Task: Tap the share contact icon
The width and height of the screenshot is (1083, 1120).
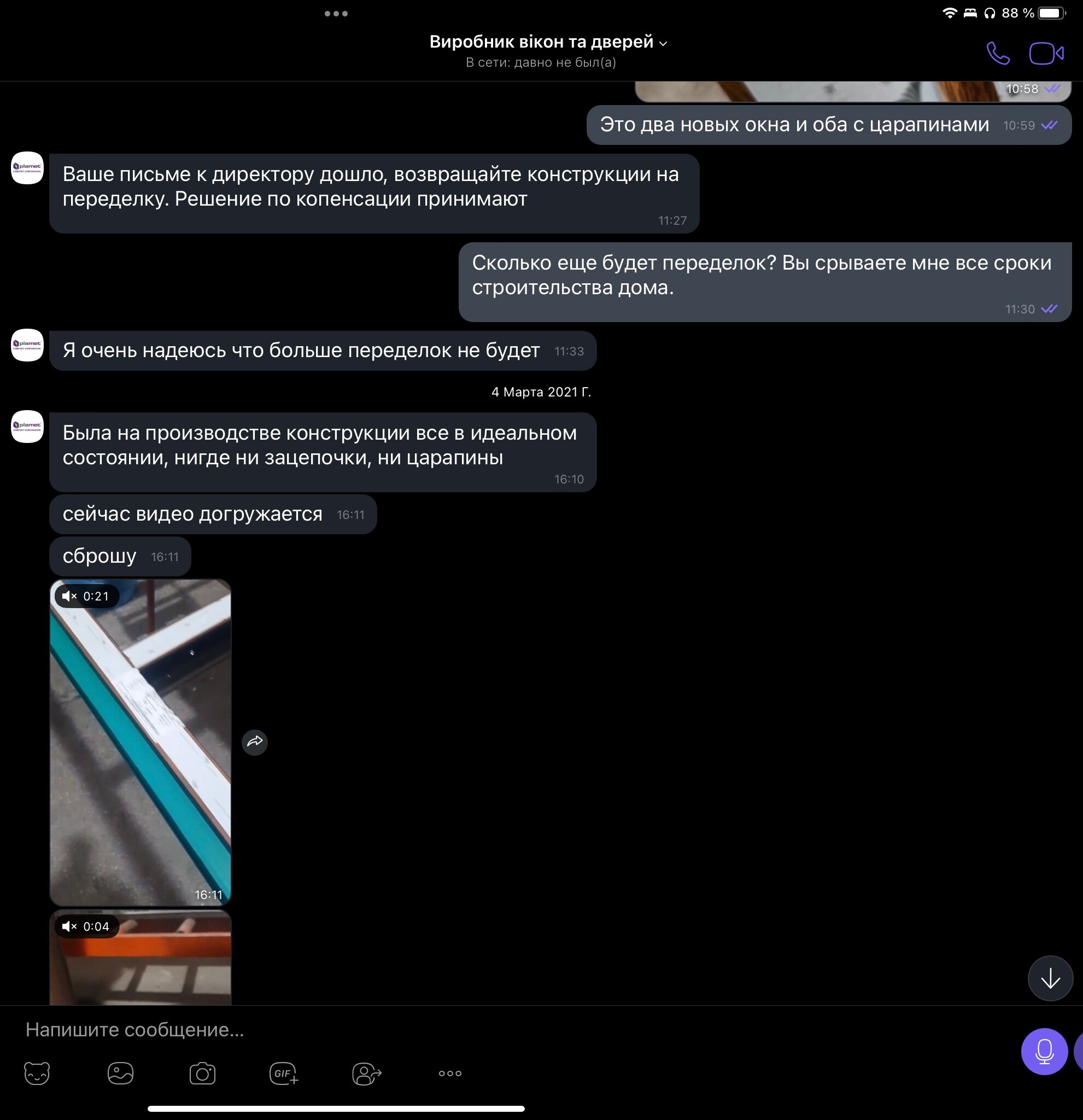Action: 367,1073
